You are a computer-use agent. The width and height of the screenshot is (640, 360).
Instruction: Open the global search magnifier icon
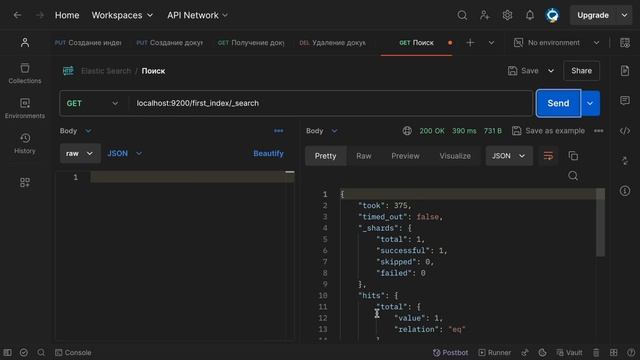(462, 15)
